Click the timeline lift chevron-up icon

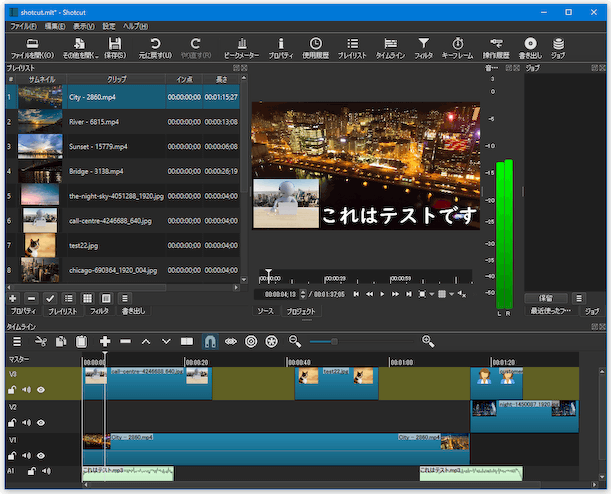pyautogui.click(x=146, y=342)
